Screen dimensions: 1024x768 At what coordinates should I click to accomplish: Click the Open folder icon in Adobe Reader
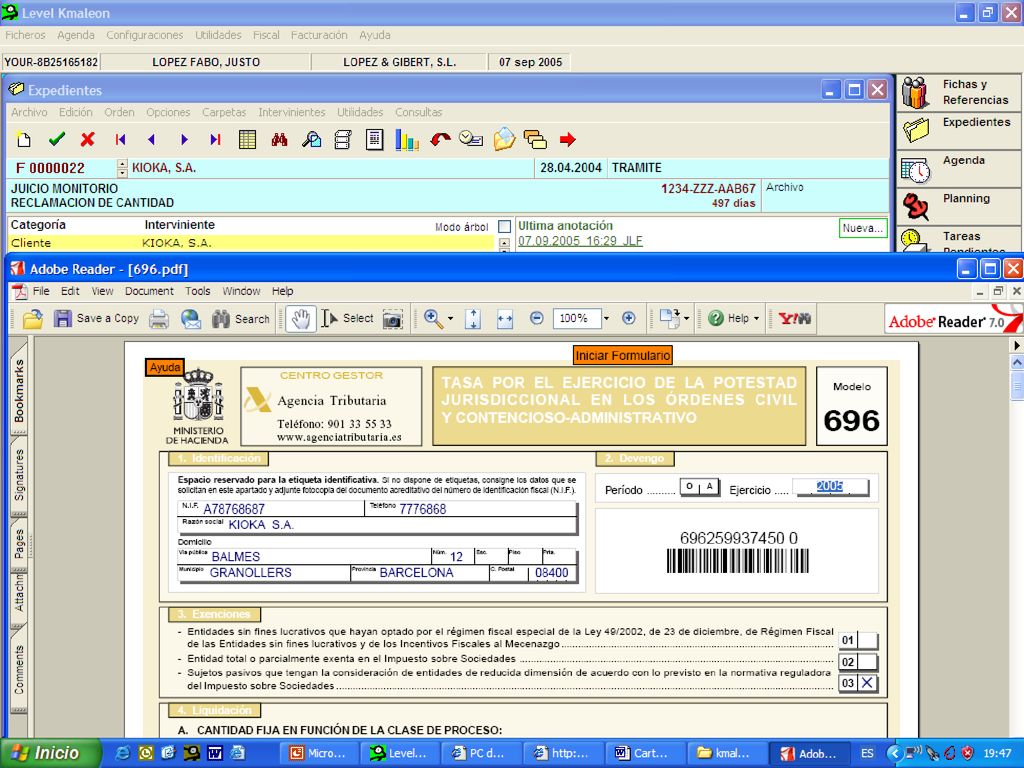point(33,319)
